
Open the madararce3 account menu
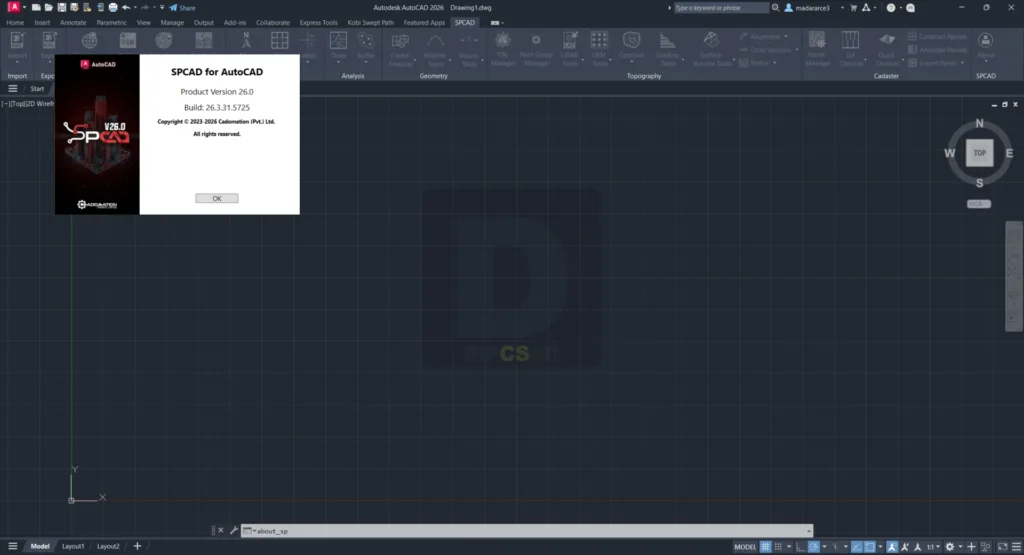click(x=812, y=8)
